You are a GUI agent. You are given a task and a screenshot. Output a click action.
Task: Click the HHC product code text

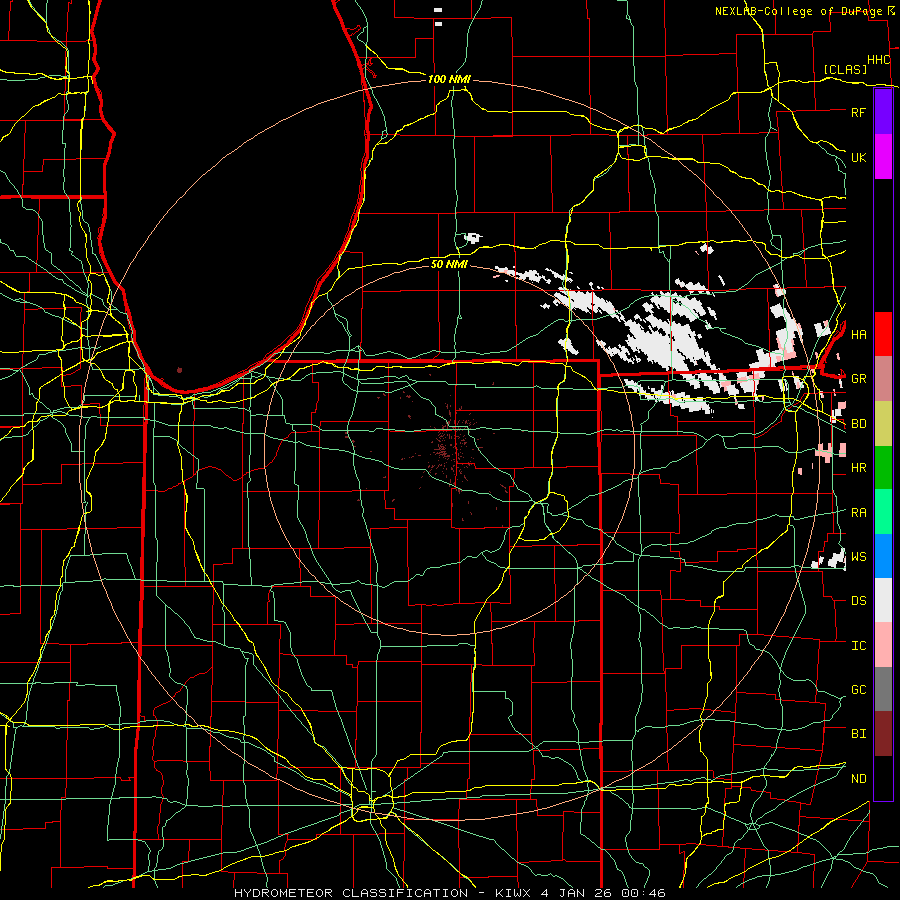click(879, 60)
